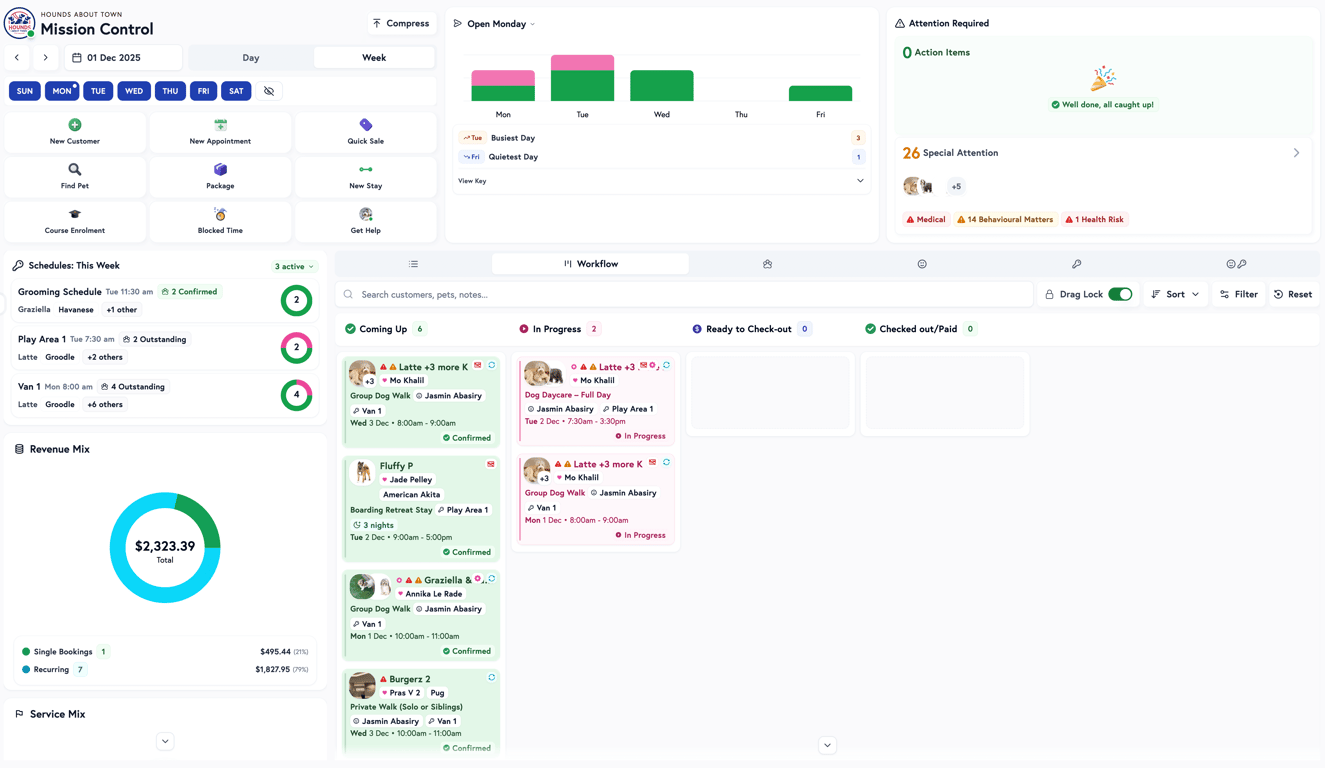Screen dimensions: 1325x768
Task: Open the New Customer quick action
Action: [x=75, y=132]
